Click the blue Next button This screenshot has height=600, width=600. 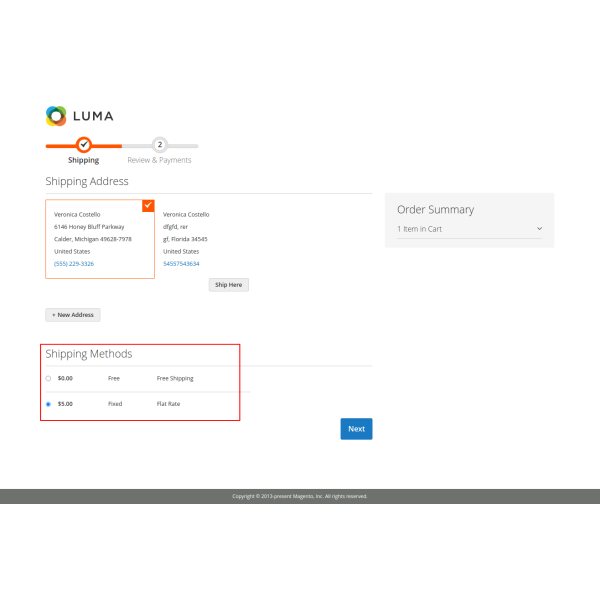pyautogui.click(x=356, y=429)
